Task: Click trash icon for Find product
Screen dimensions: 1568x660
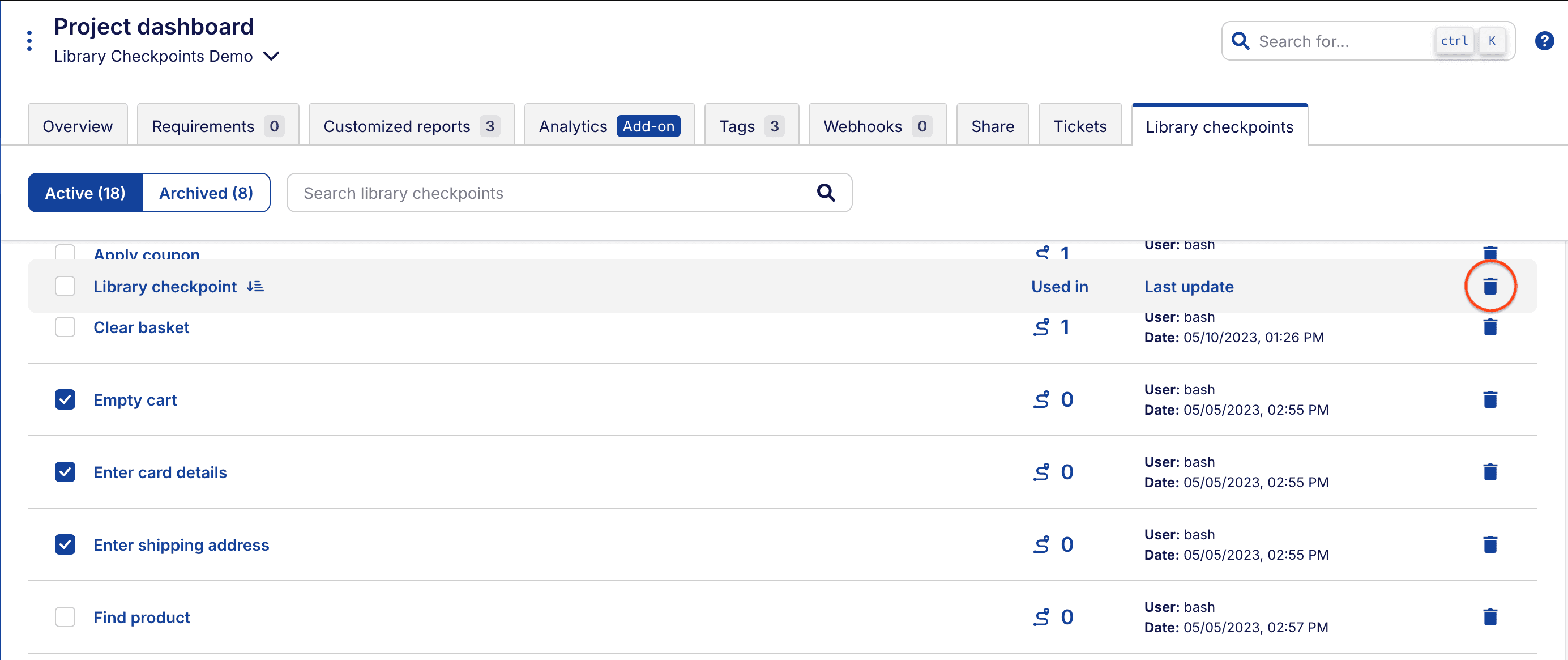Action: 1489,617
